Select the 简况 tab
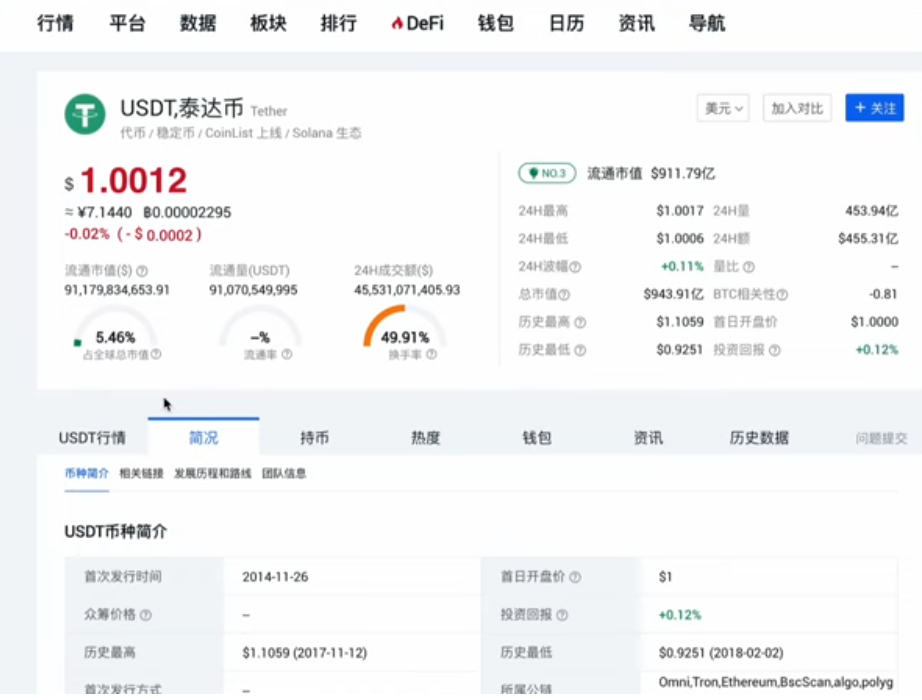The height and width of the screenshot is (700, 922). (x=203, y=438)
